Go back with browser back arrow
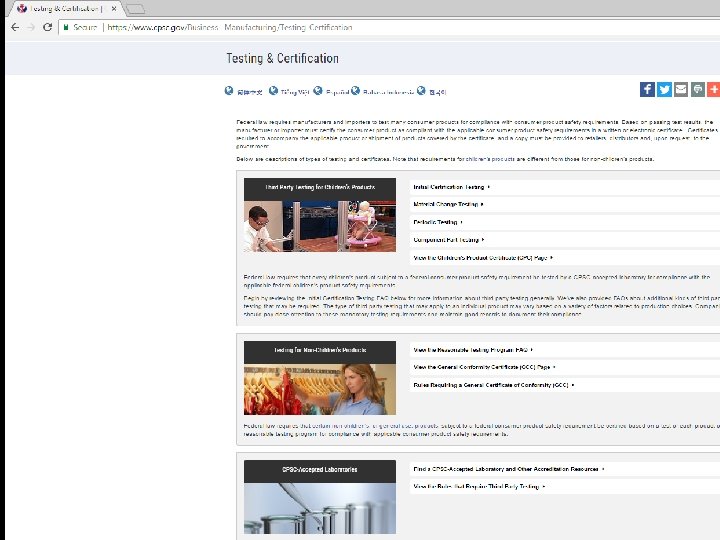This screenshot has height=540, width=720. pyautogui.click(x=15, y=27)
